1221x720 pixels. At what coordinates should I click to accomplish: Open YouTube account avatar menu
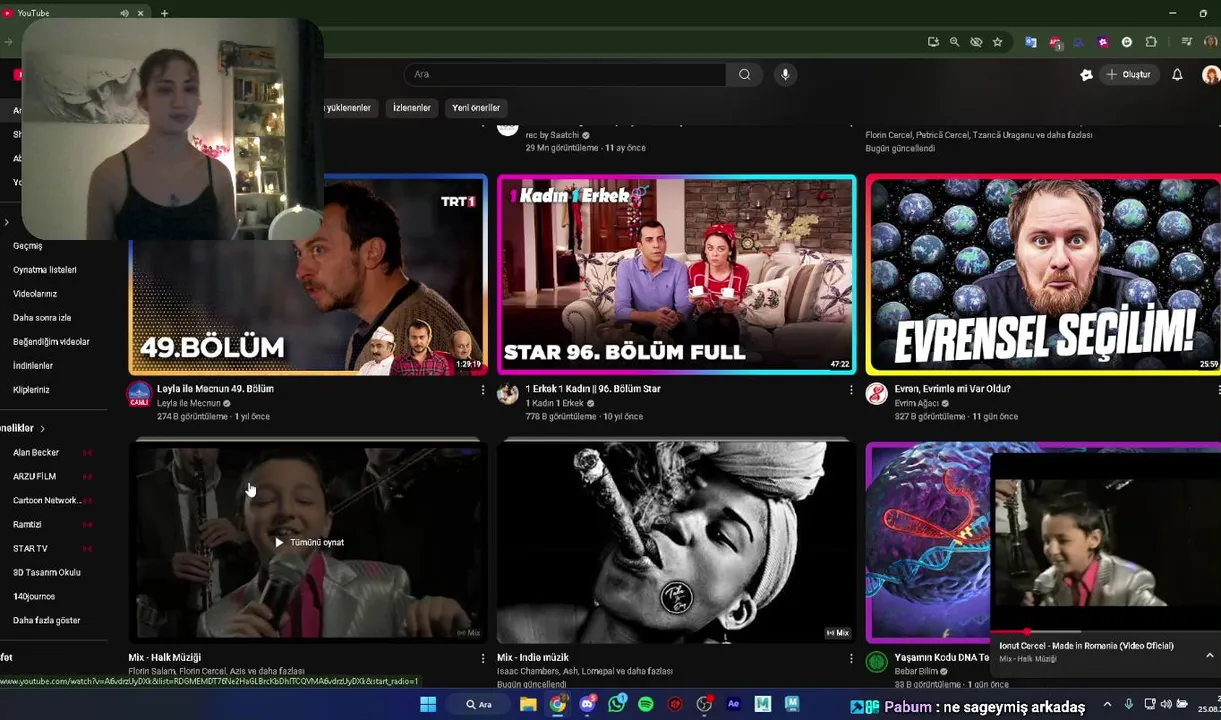1210,75
